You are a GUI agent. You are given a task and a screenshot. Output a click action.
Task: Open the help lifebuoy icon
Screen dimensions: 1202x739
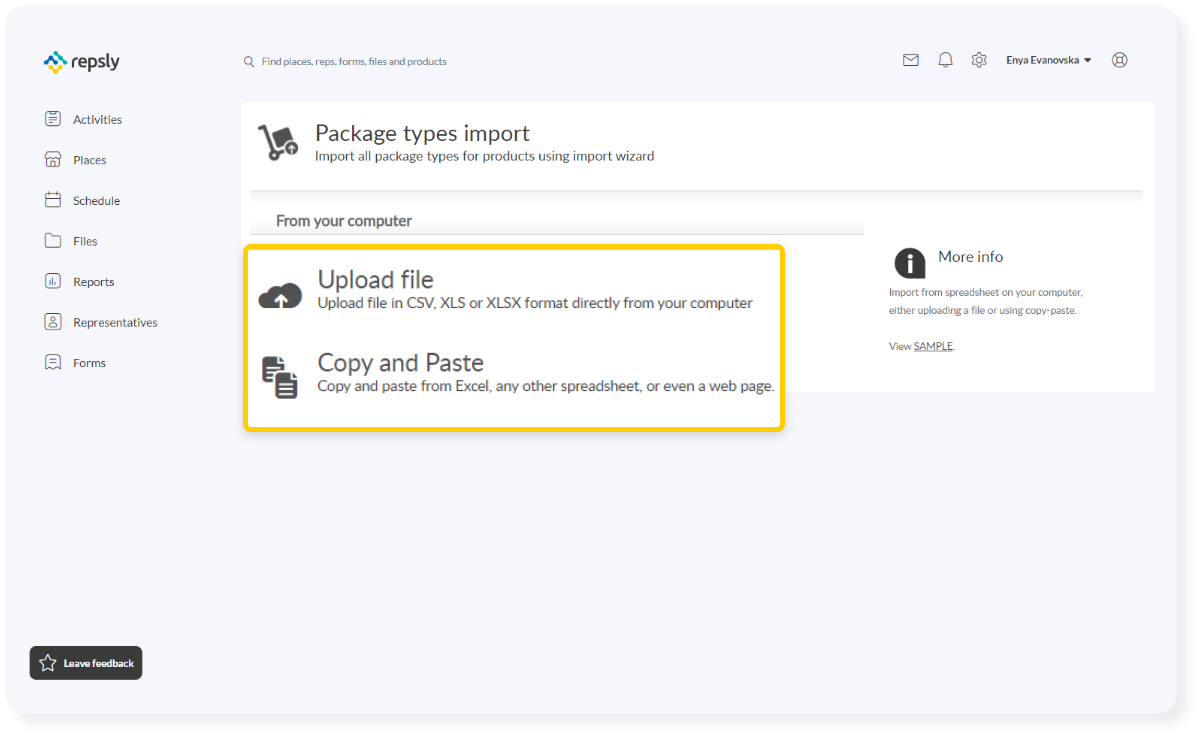[1120, 60]
